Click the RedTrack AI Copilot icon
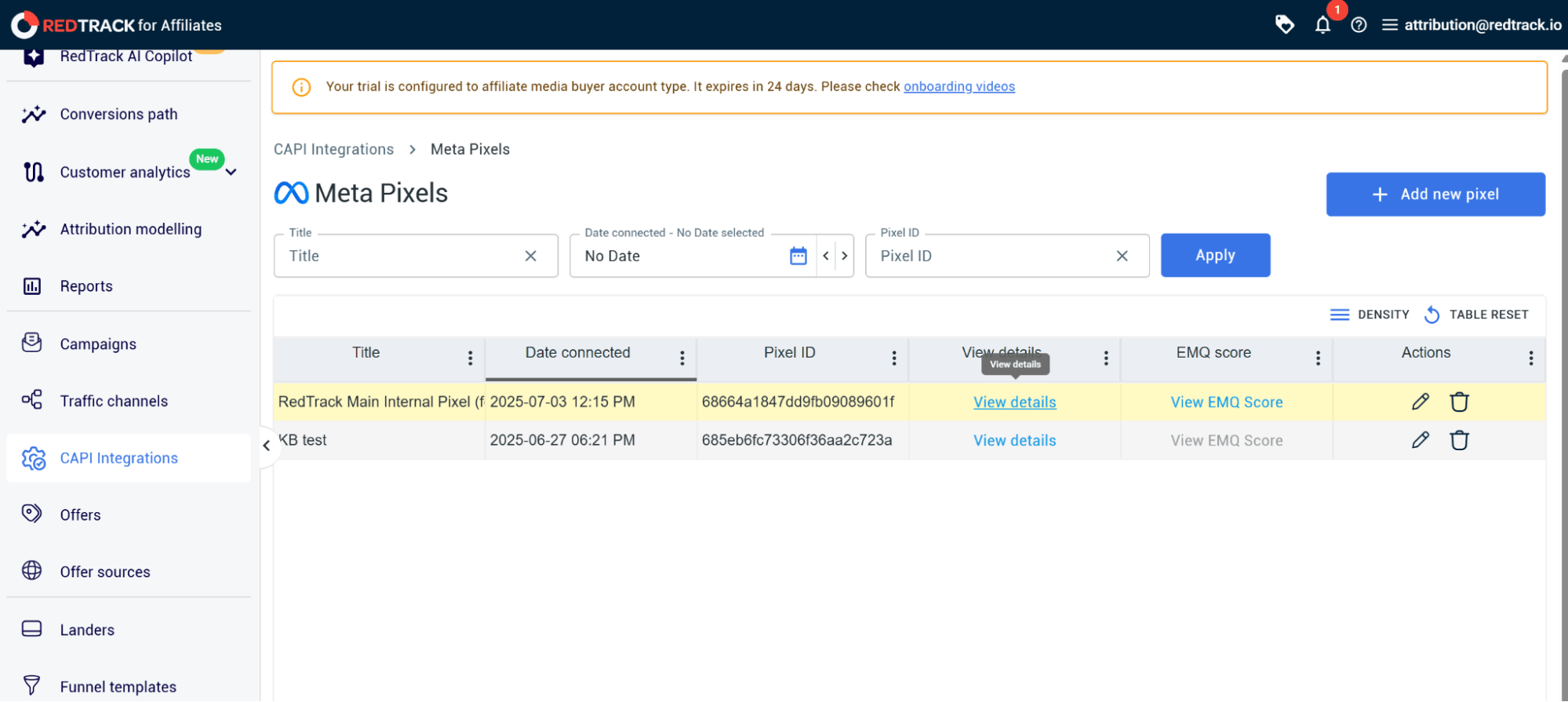 pos(33,56)
